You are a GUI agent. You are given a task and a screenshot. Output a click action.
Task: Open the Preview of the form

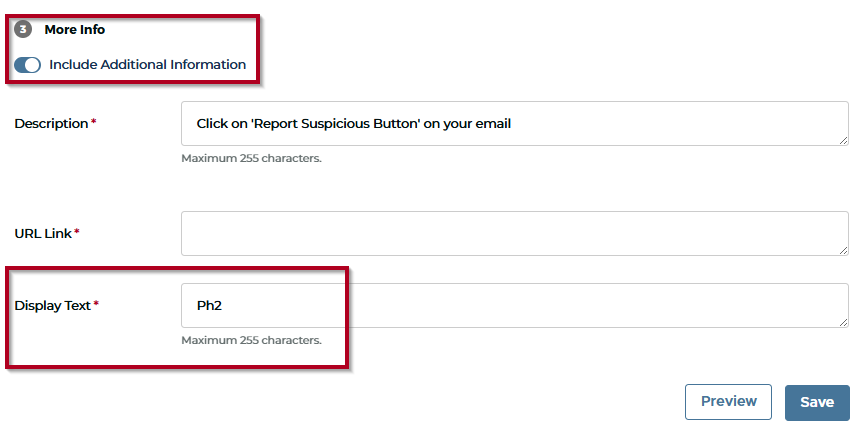pyautogui.click(x=728, y=402)
